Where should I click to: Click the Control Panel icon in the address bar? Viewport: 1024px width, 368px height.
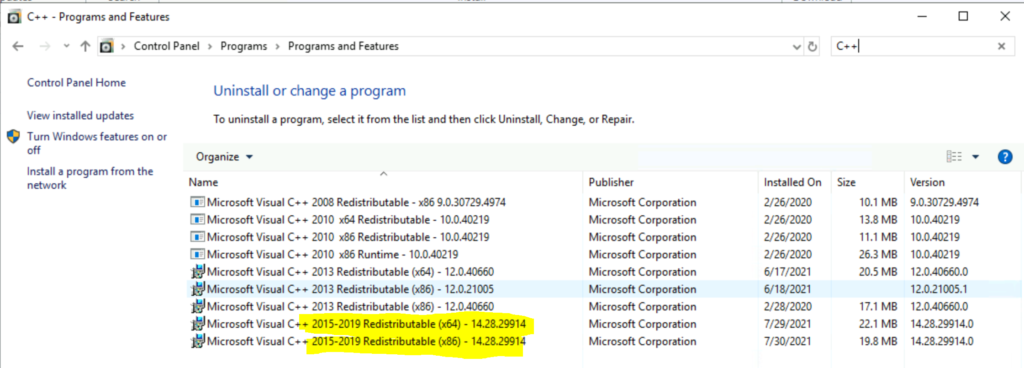(x=106, y=46)
